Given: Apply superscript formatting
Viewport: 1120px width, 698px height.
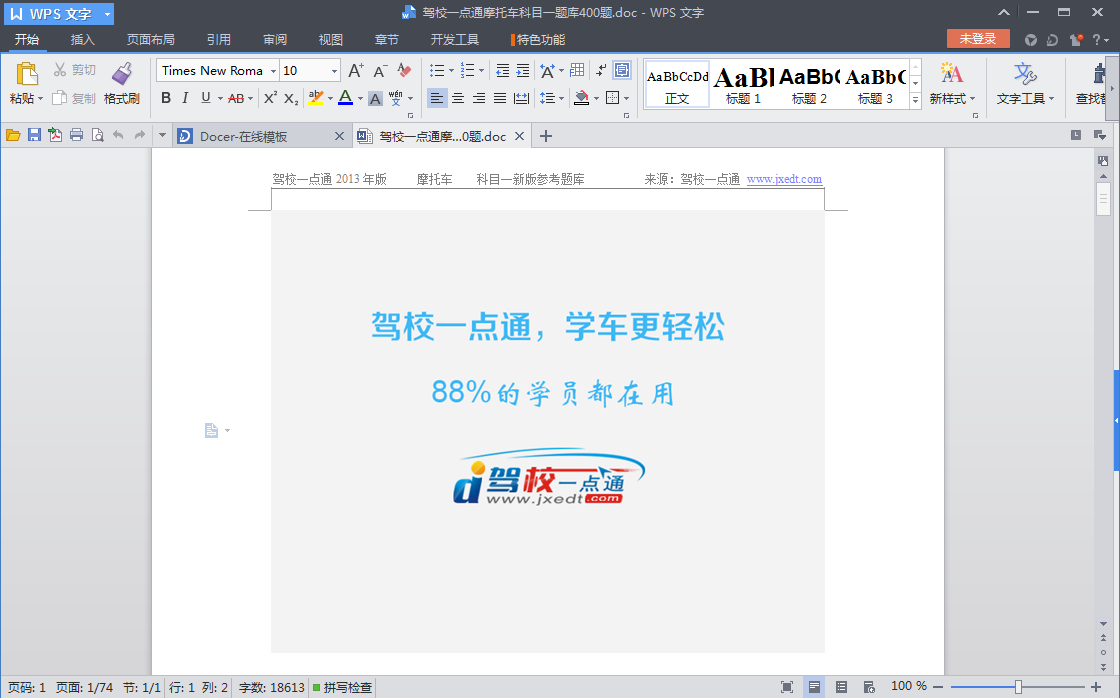Looking at the screenshot, I should pyautogui.click(x=268, y=99).
